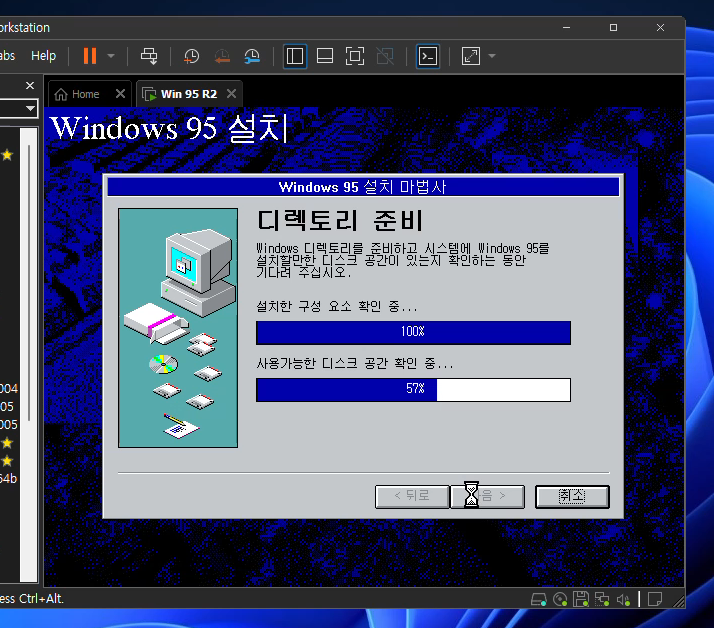The height and width of the screenshot is (628, 714).
Task: Toggle the thumbnail bar view icon
Action: 325,56
